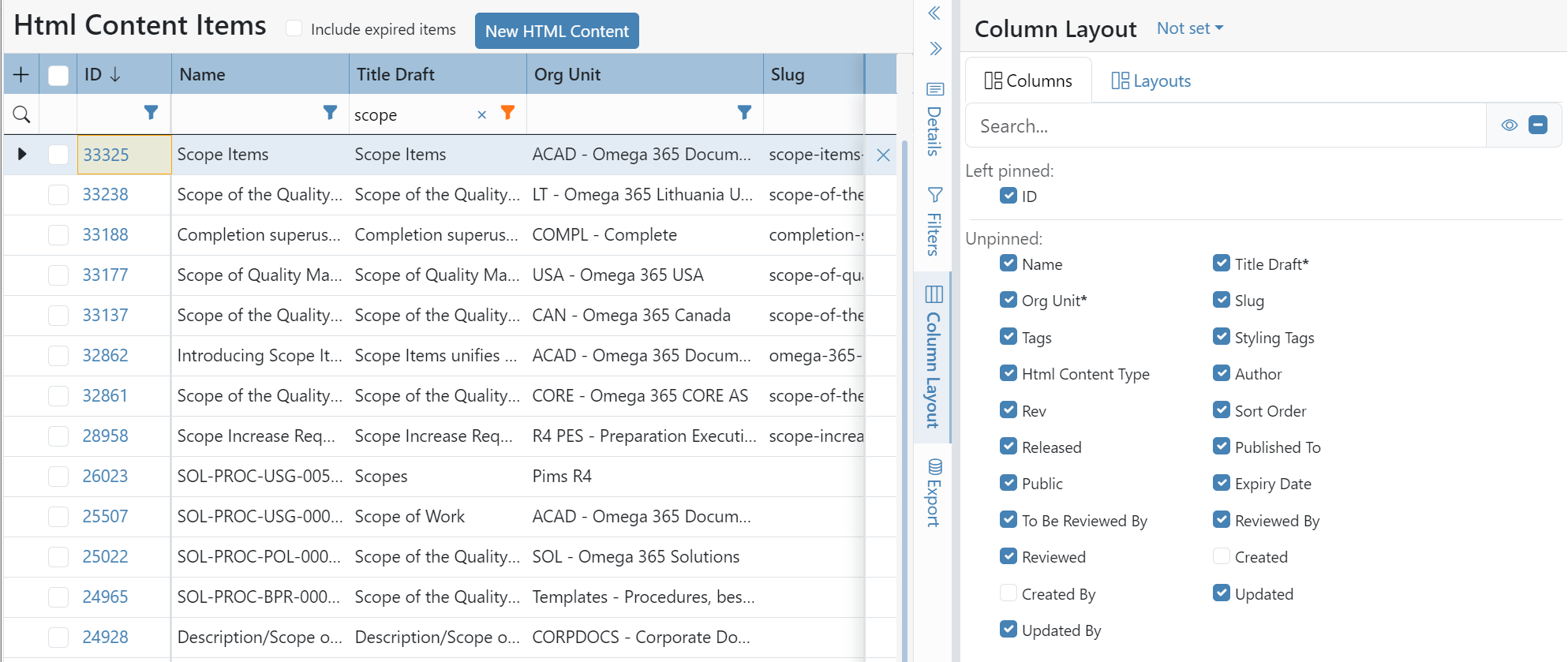Click the eye icon beside column search
1568x662 pixels.
pyautogui.click(x=1509, y=125)
